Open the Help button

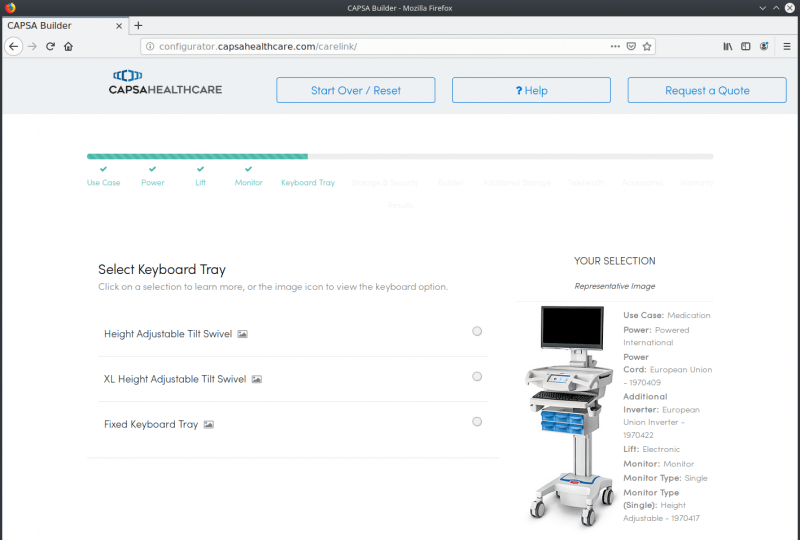coord(531,90)
